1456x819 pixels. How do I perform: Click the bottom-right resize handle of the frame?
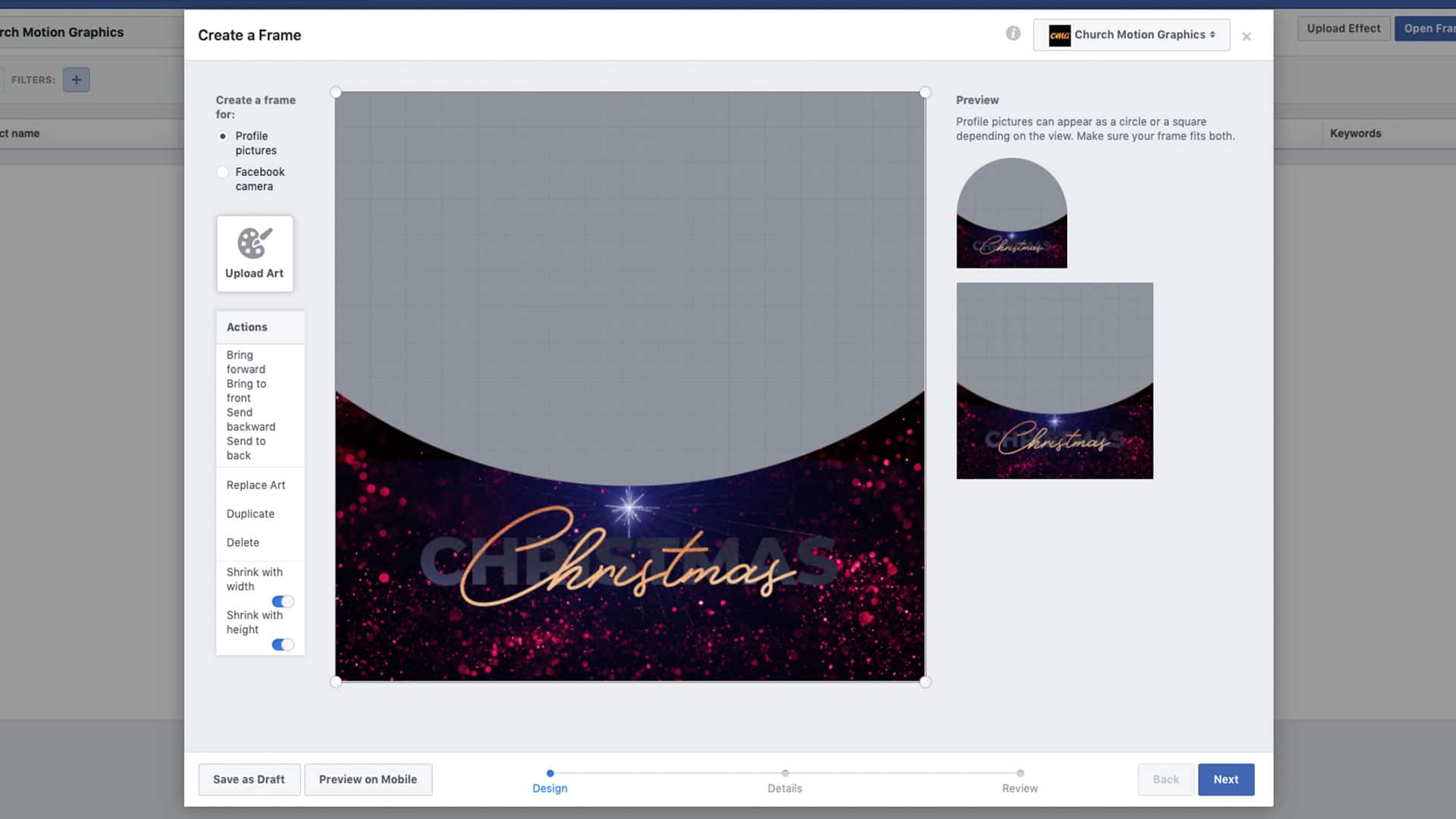pos(925,682)
